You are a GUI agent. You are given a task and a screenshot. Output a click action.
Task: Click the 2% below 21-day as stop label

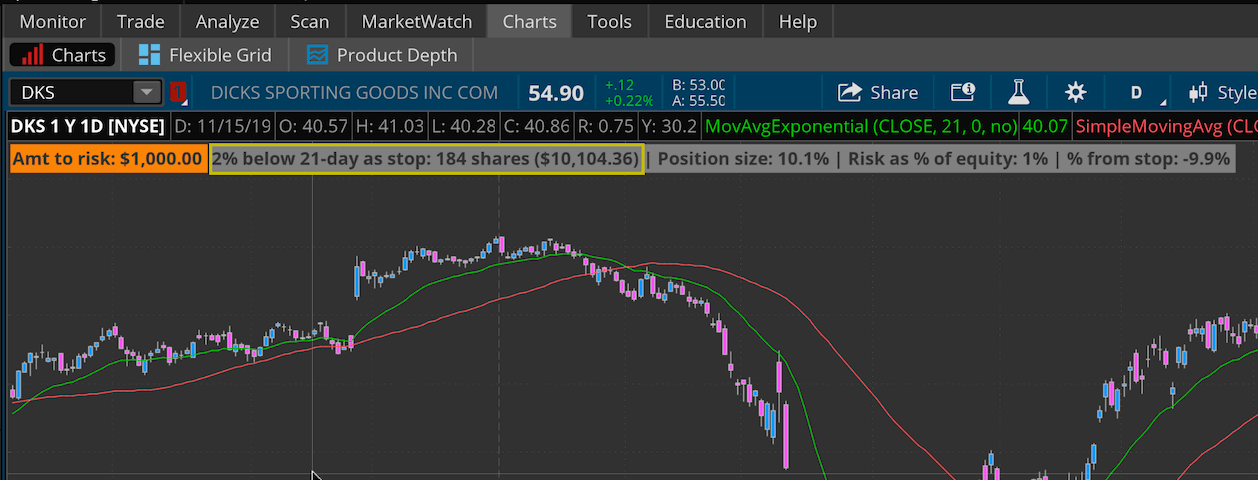pos(426,158)
